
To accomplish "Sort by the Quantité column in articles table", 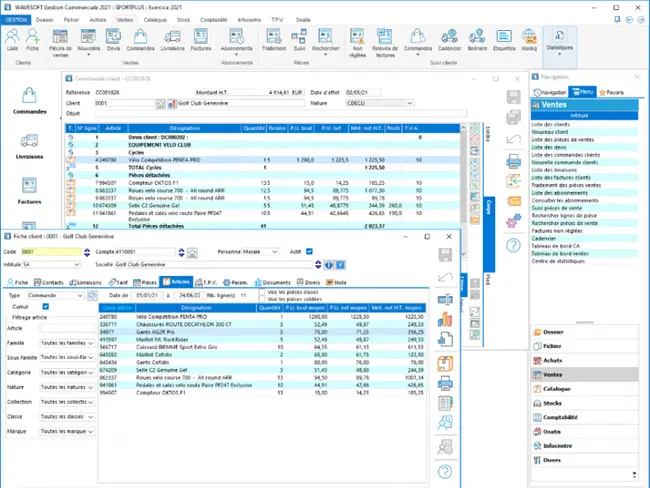I will pyautogui.click(x=269, y=308).
